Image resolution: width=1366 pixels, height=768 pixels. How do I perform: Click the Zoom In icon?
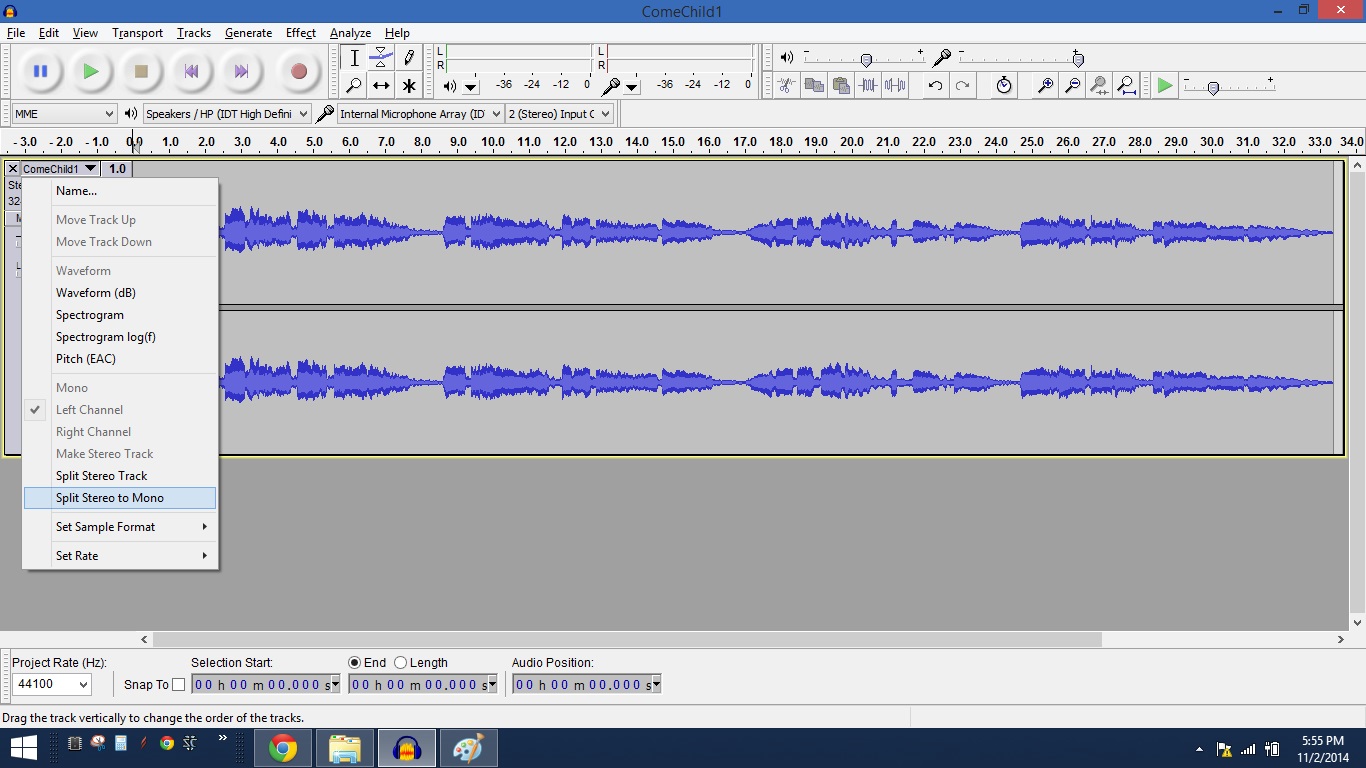(1045, 86)
